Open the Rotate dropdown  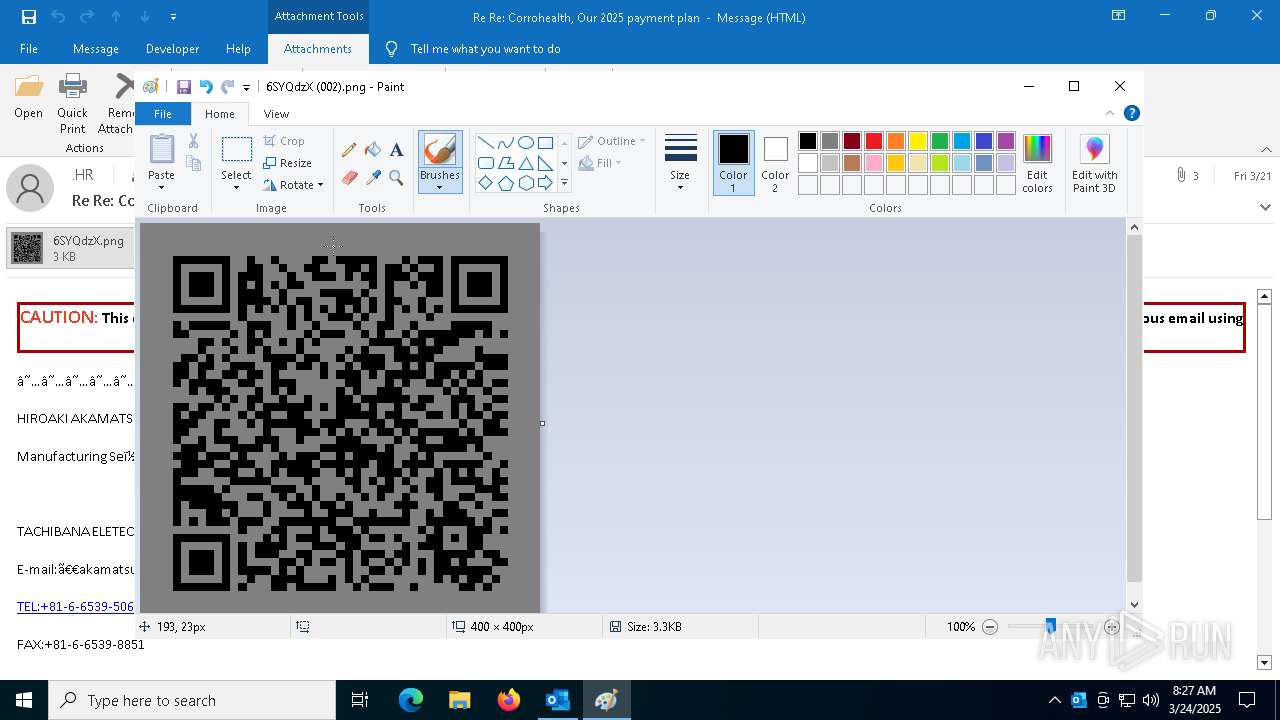click(294, 185)
